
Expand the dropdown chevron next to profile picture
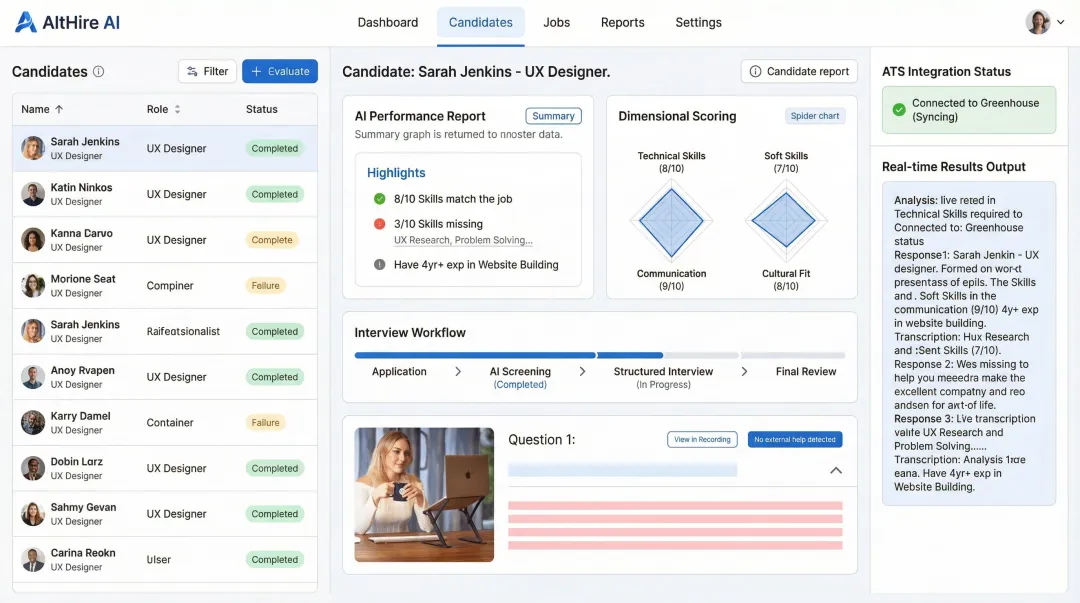1062,21
